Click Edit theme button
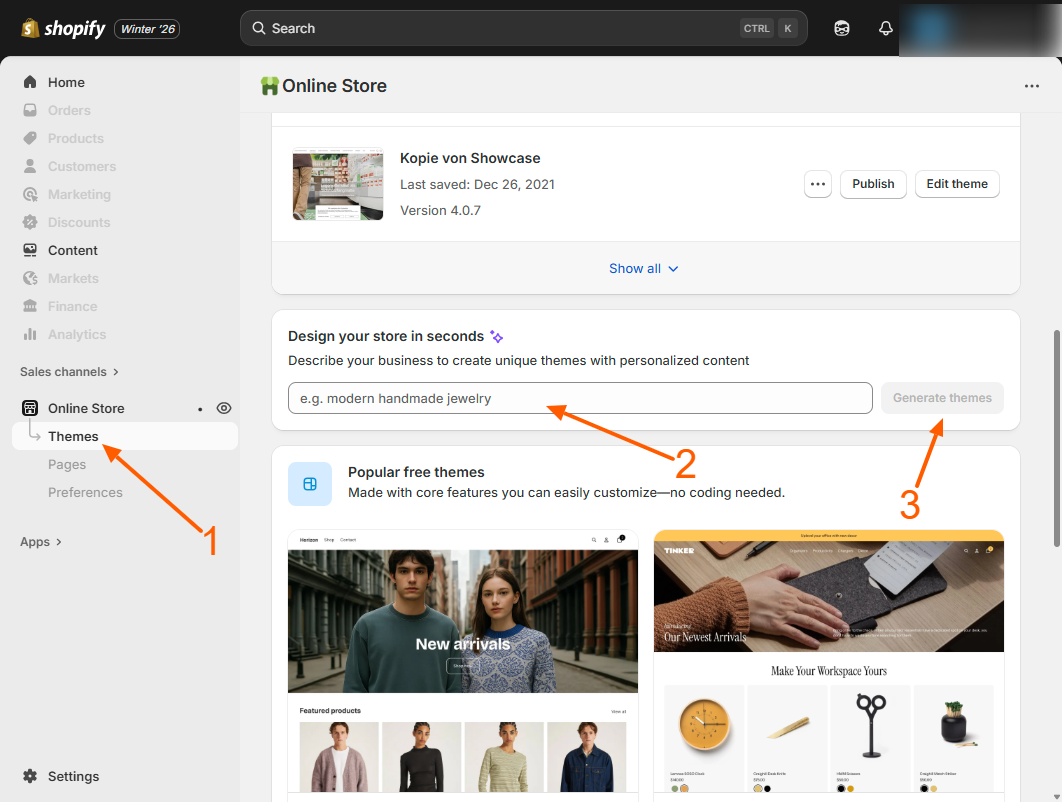The width and height of the screenshot is (1062, 802). point(957,184)
